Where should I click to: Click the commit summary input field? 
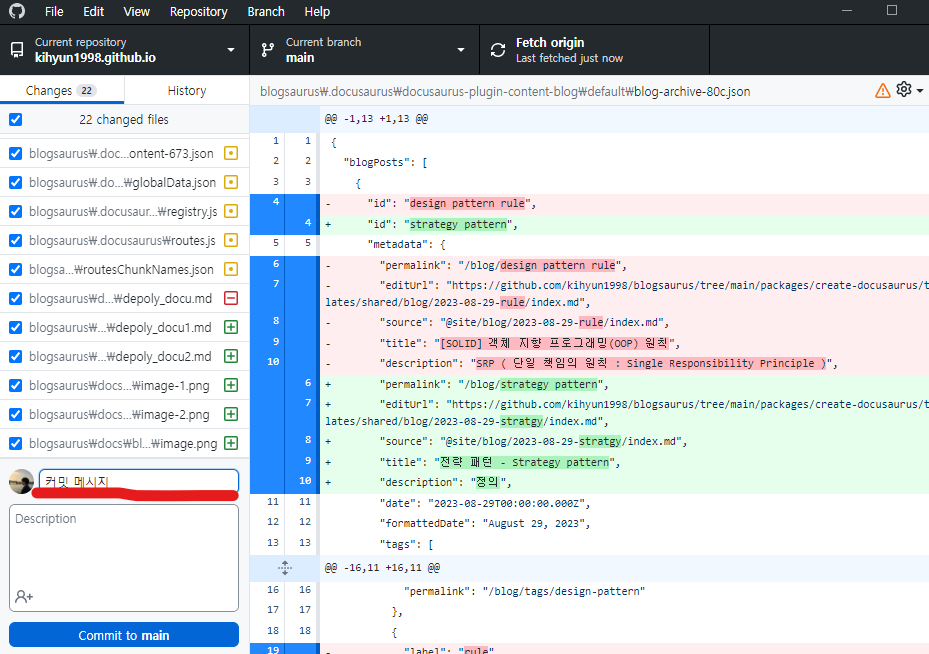point(139,481)
